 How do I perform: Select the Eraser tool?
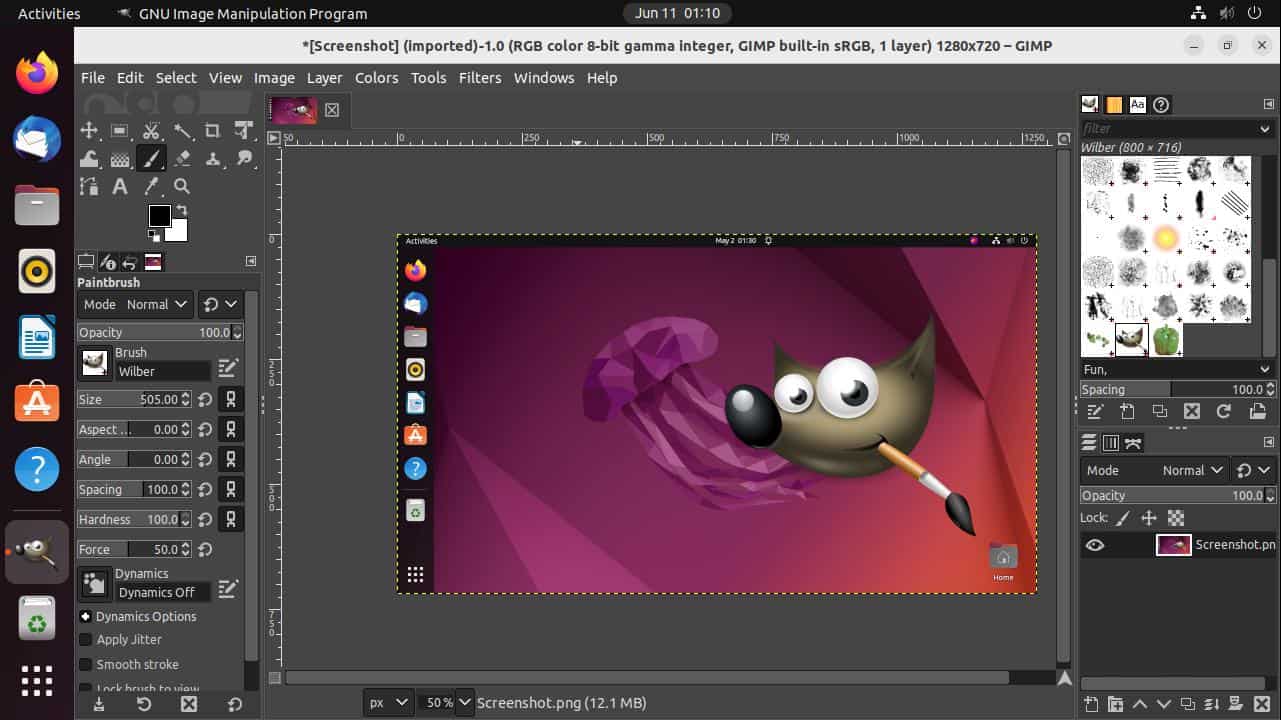pos(184,158)
